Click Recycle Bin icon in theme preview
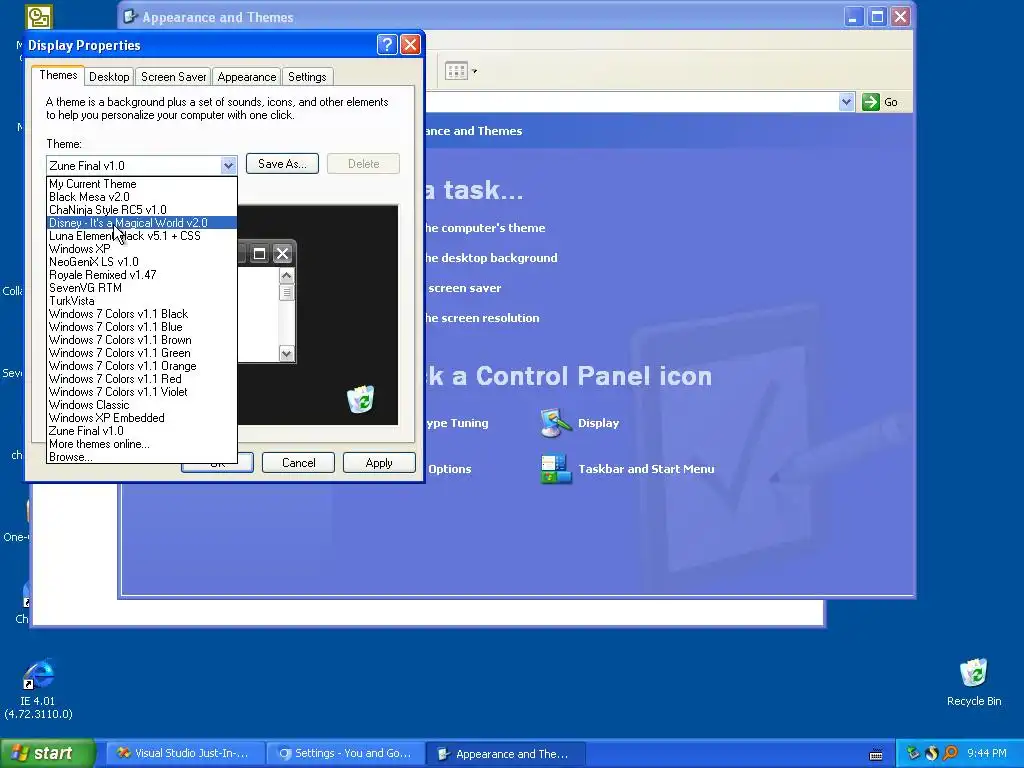Screen dimensions: 1024x768 click(360, 399)
